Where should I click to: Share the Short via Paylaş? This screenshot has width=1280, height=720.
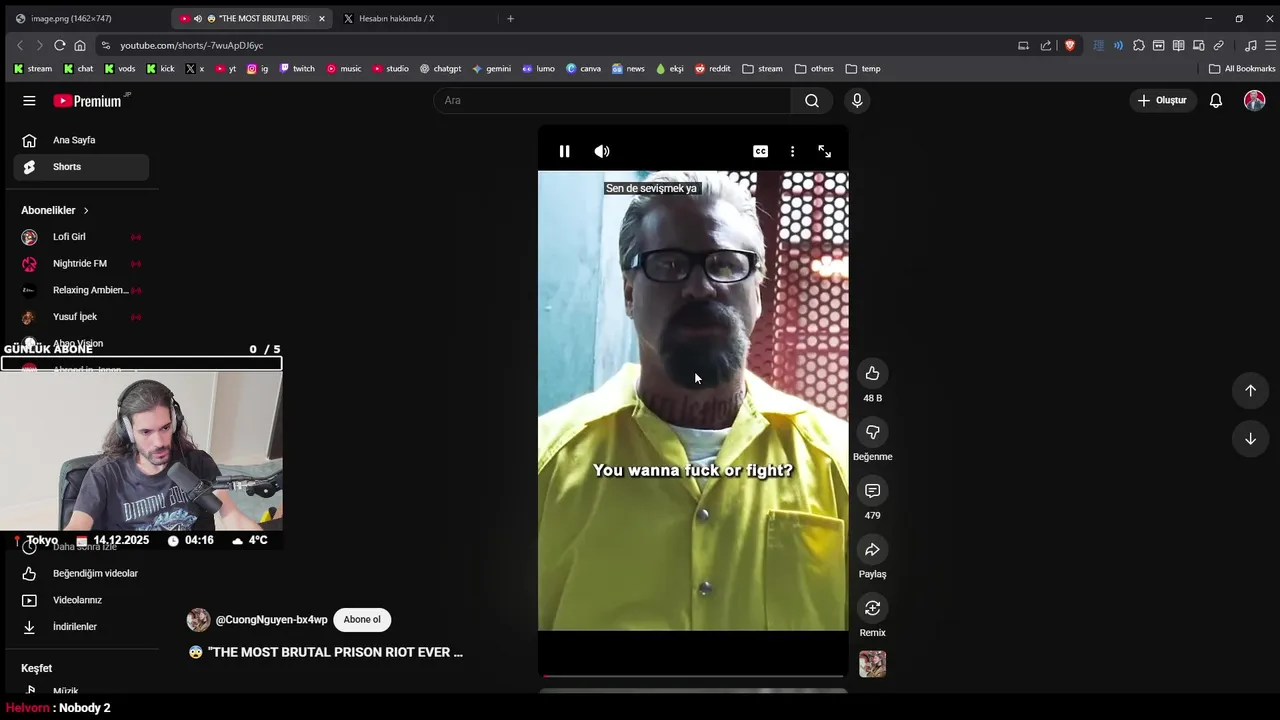click(x=872, y=549)
